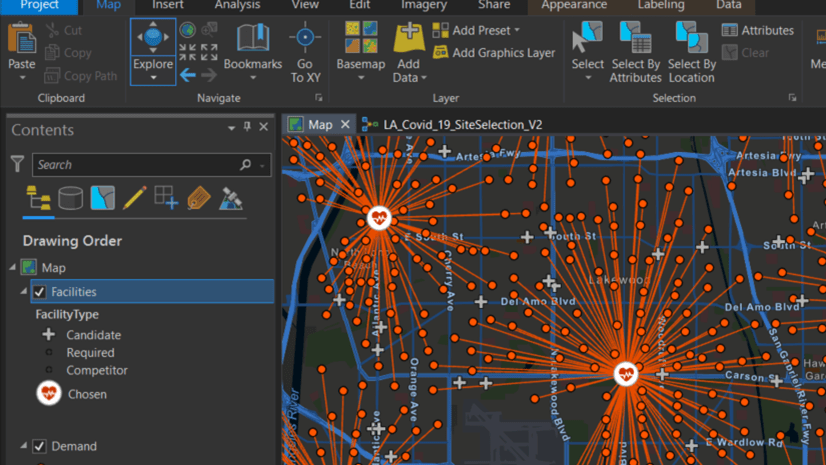
Task: Click the Add Graphics Layer button
Action: coord(493,53)
